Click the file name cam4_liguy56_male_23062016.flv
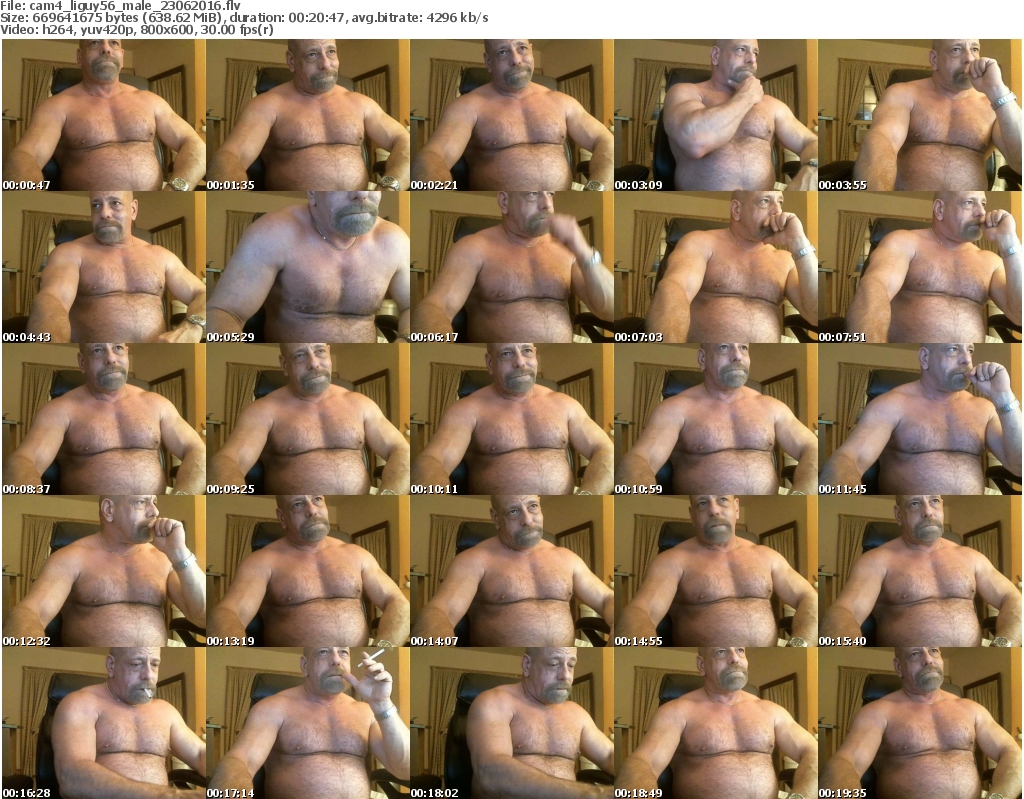Viewport: 1024px width, 799px height. 135,6
